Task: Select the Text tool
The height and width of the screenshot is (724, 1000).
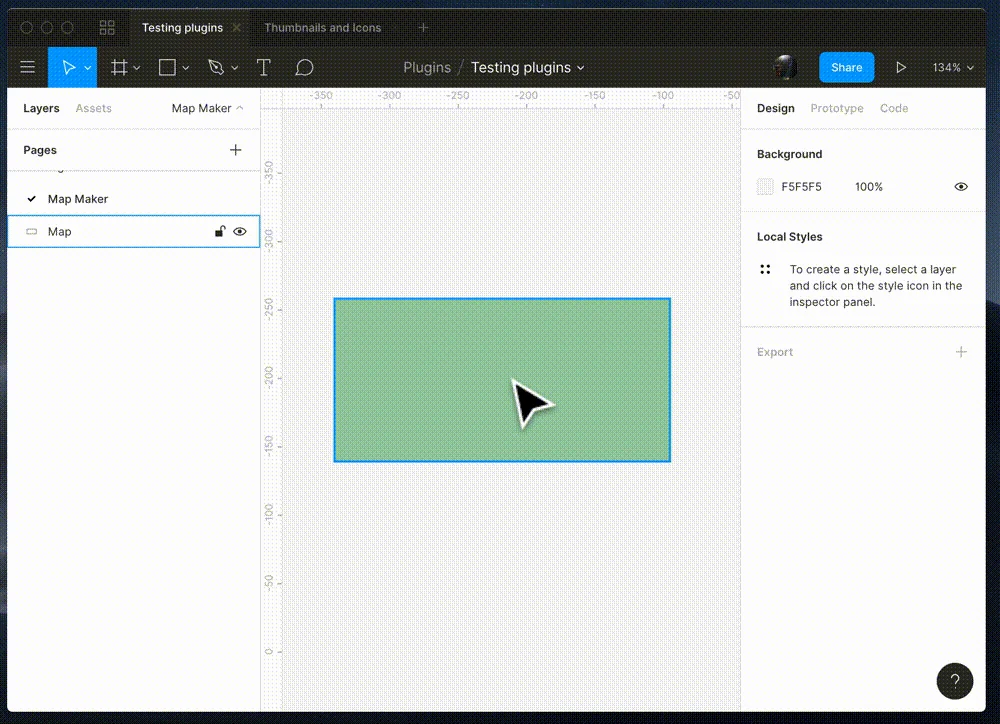Action: tap(263, 67)
